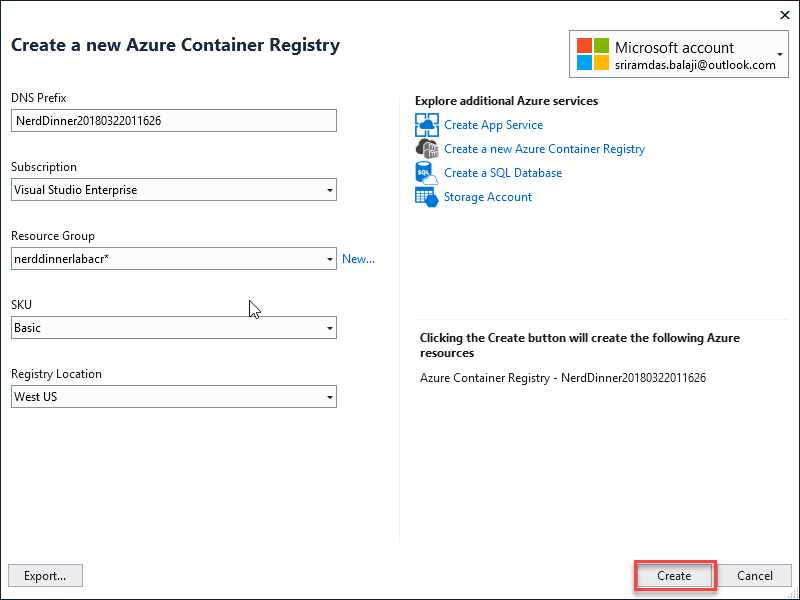Open the Microsoft account selector dropdown
800x600 pixels.
click(x=679, y=54)
